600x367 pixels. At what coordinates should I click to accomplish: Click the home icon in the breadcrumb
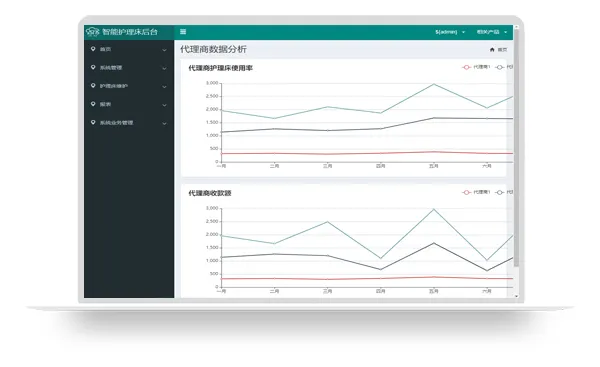point(492,49)
